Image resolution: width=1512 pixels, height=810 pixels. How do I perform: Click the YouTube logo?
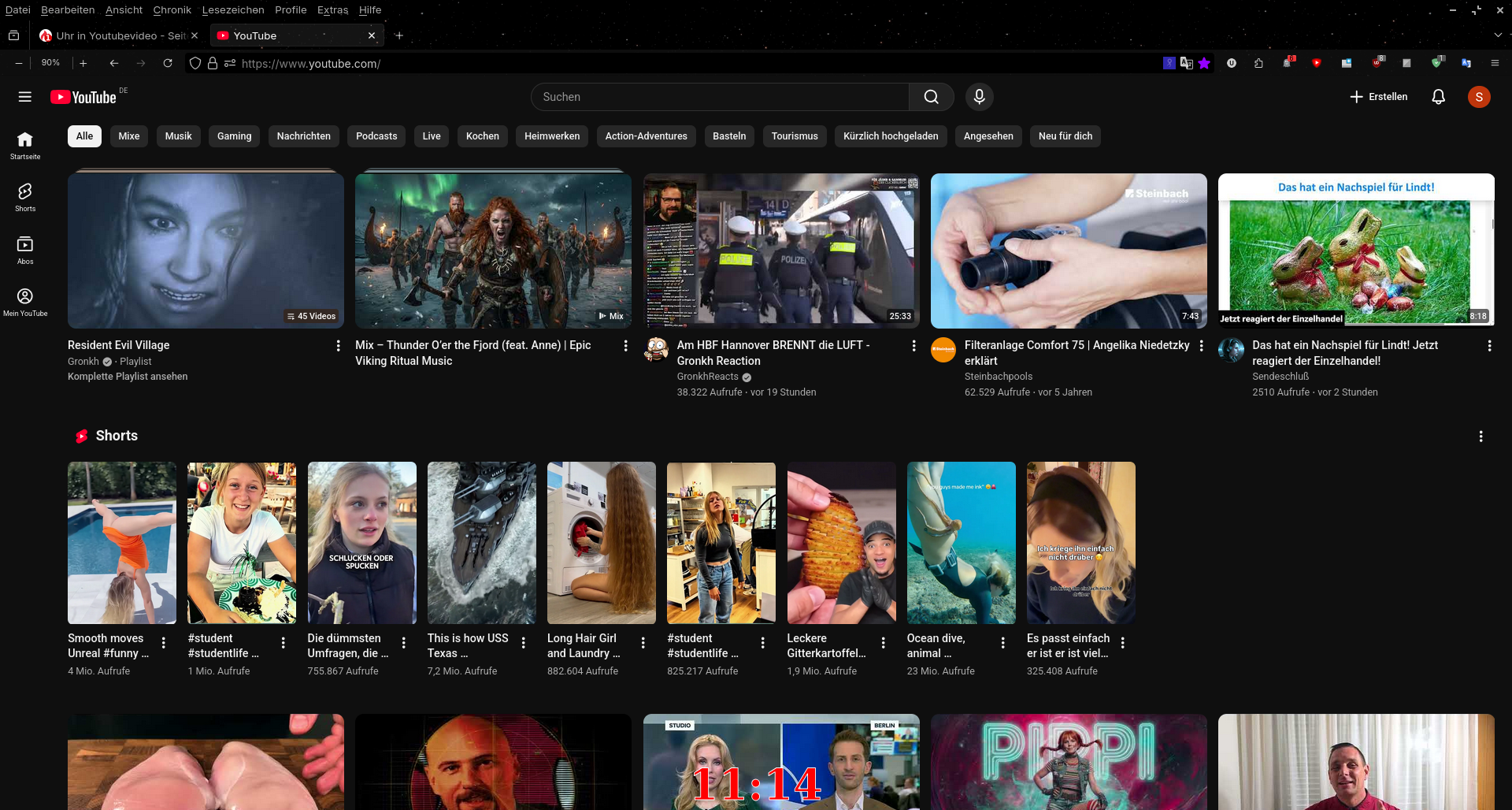(x=84, y=97)
